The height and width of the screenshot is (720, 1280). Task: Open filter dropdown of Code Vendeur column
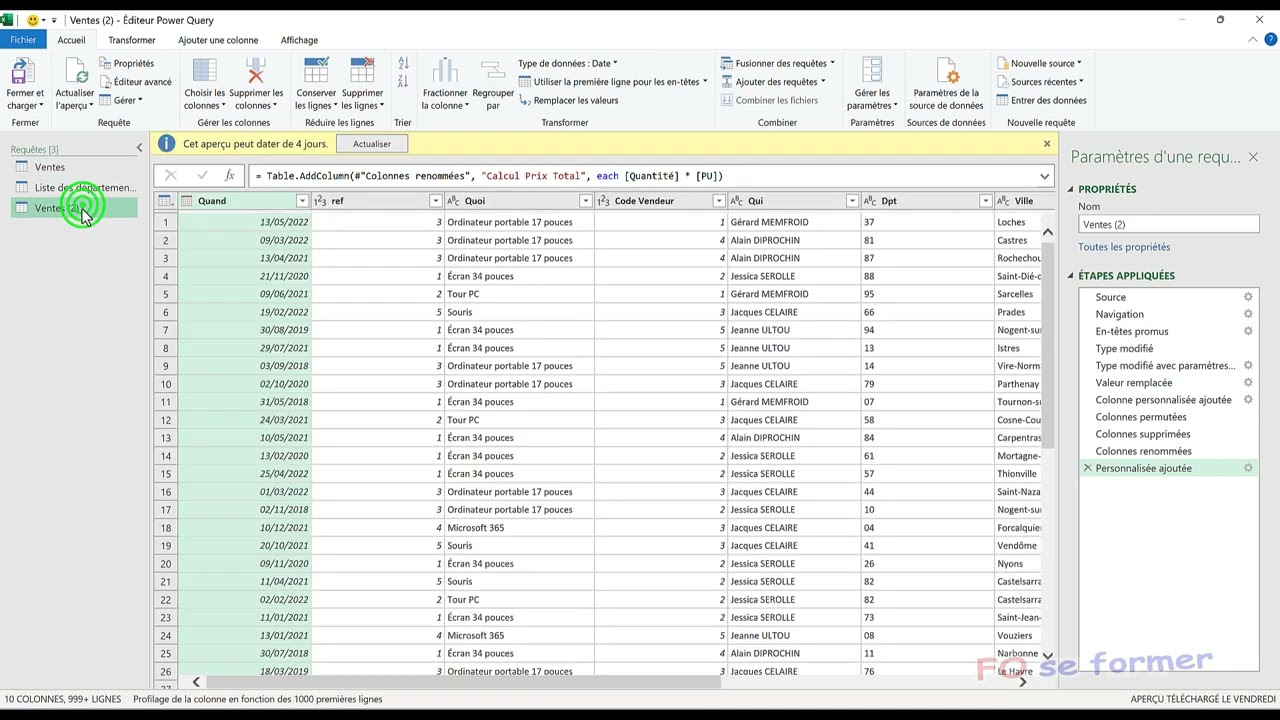718,201
